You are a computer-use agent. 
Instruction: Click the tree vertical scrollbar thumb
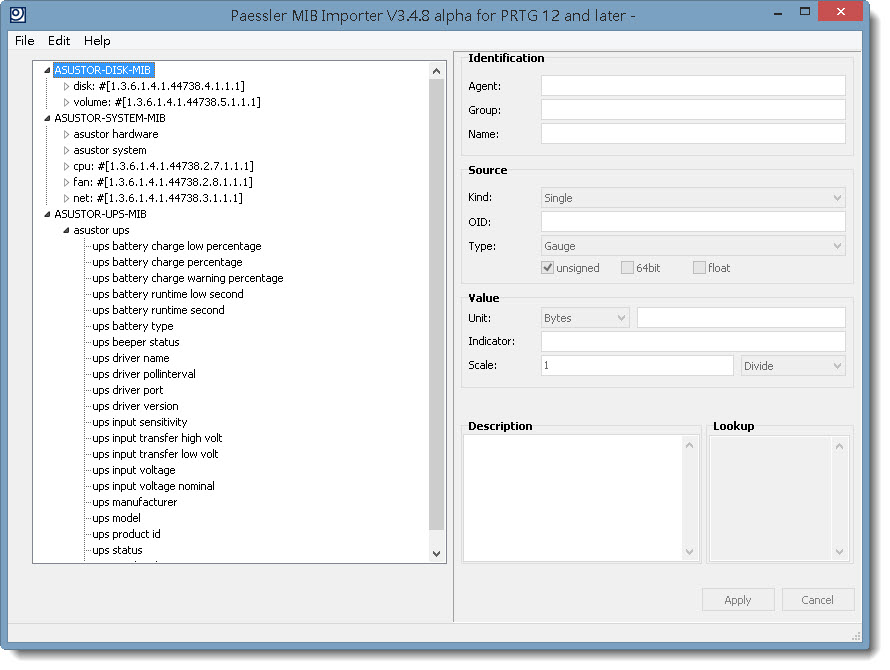coord(436,304)
